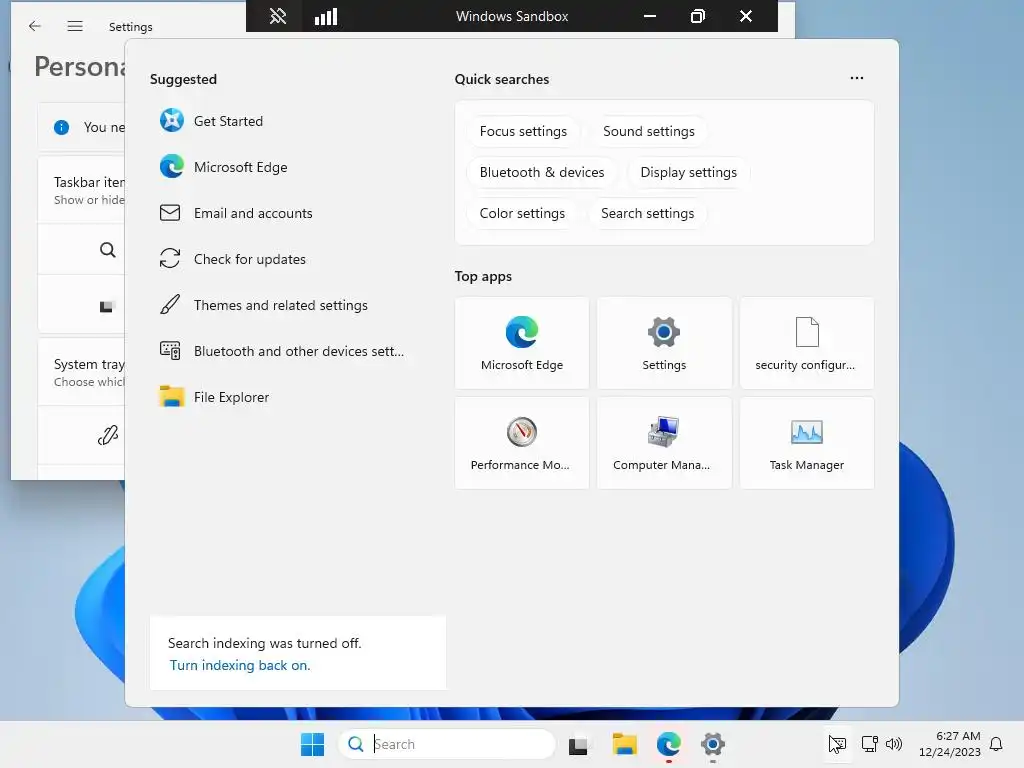
Task: Select Sound settings quick search
Action: [648, 131]
